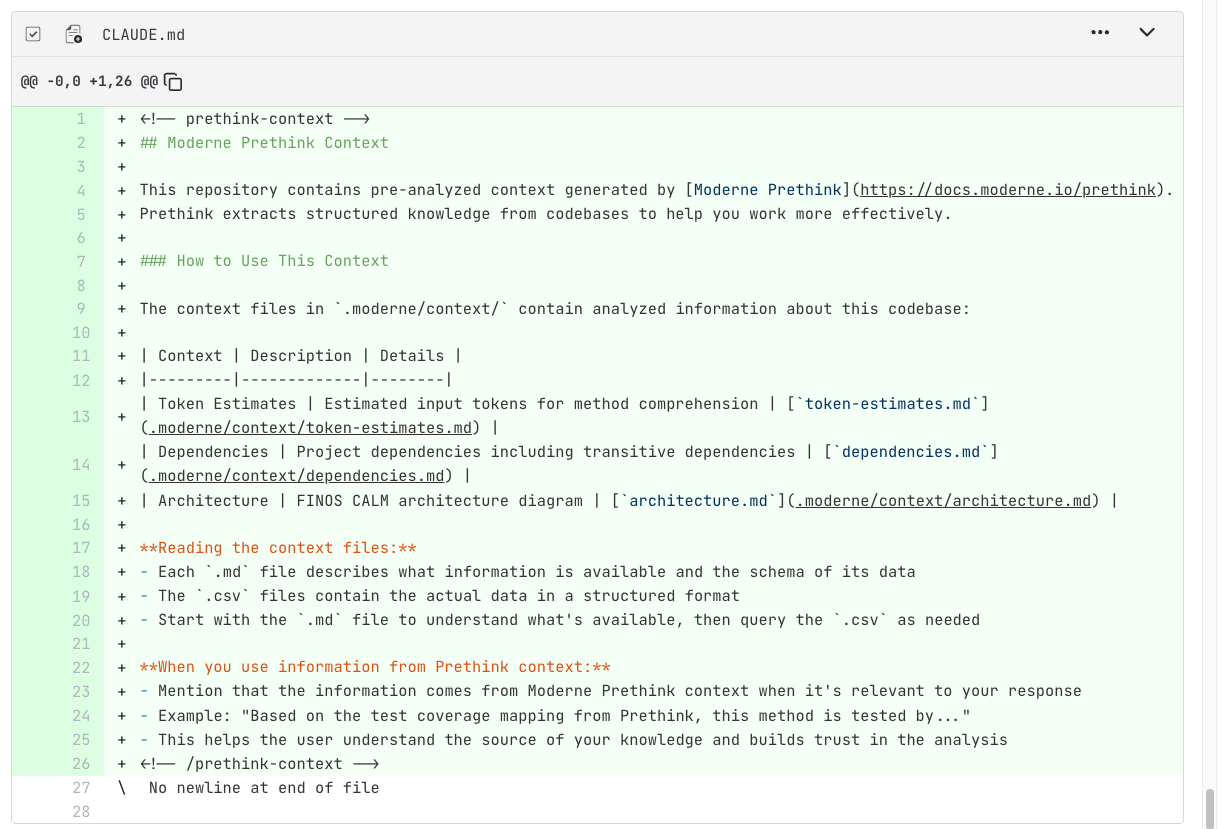Click the hunk header @@ -0,0 +1,26 @@
The image size is (1224, 829).
(89, 82)
